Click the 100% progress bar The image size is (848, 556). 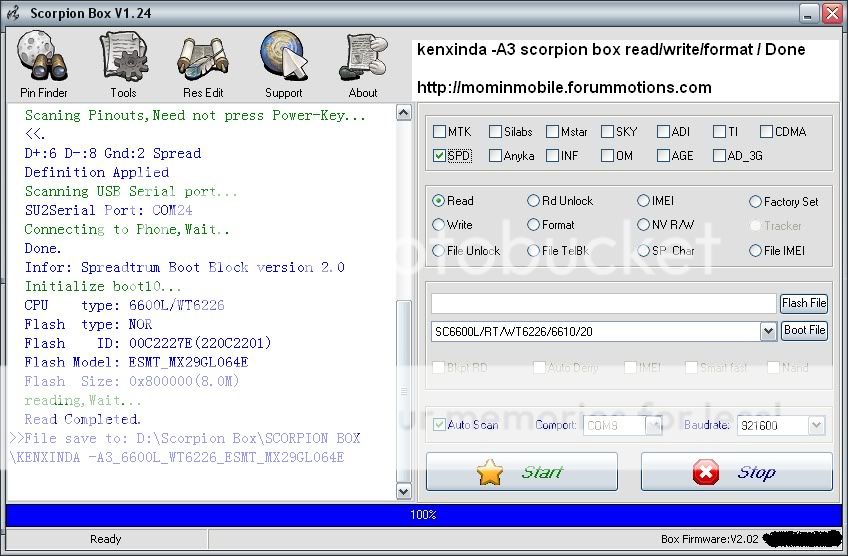pos(424,515)
